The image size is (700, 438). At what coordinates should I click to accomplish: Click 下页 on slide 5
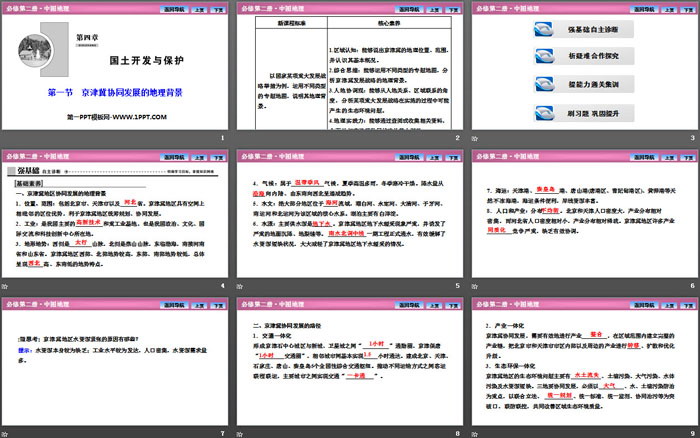pos(453,157)
